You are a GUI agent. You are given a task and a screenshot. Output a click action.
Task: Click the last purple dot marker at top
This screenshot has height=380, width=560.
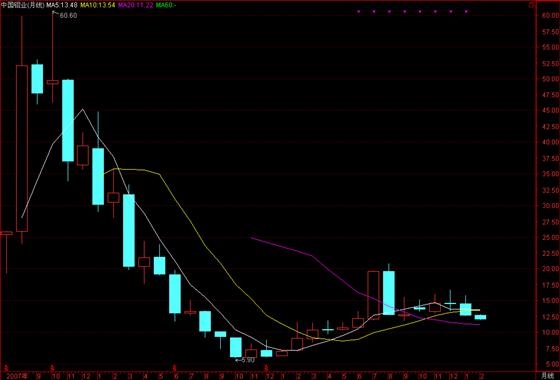click(x=466, y=11)
